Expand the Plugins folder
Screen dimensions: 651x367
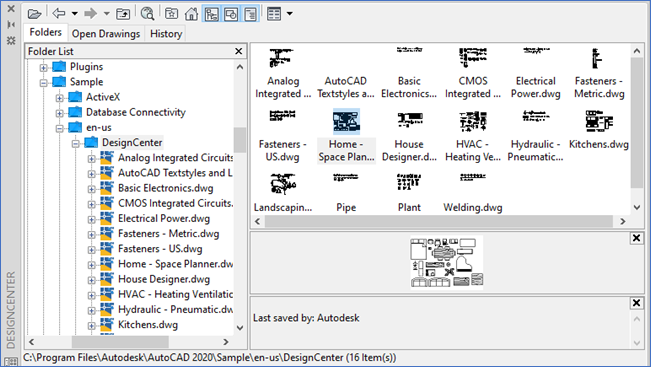click(44, 67)
